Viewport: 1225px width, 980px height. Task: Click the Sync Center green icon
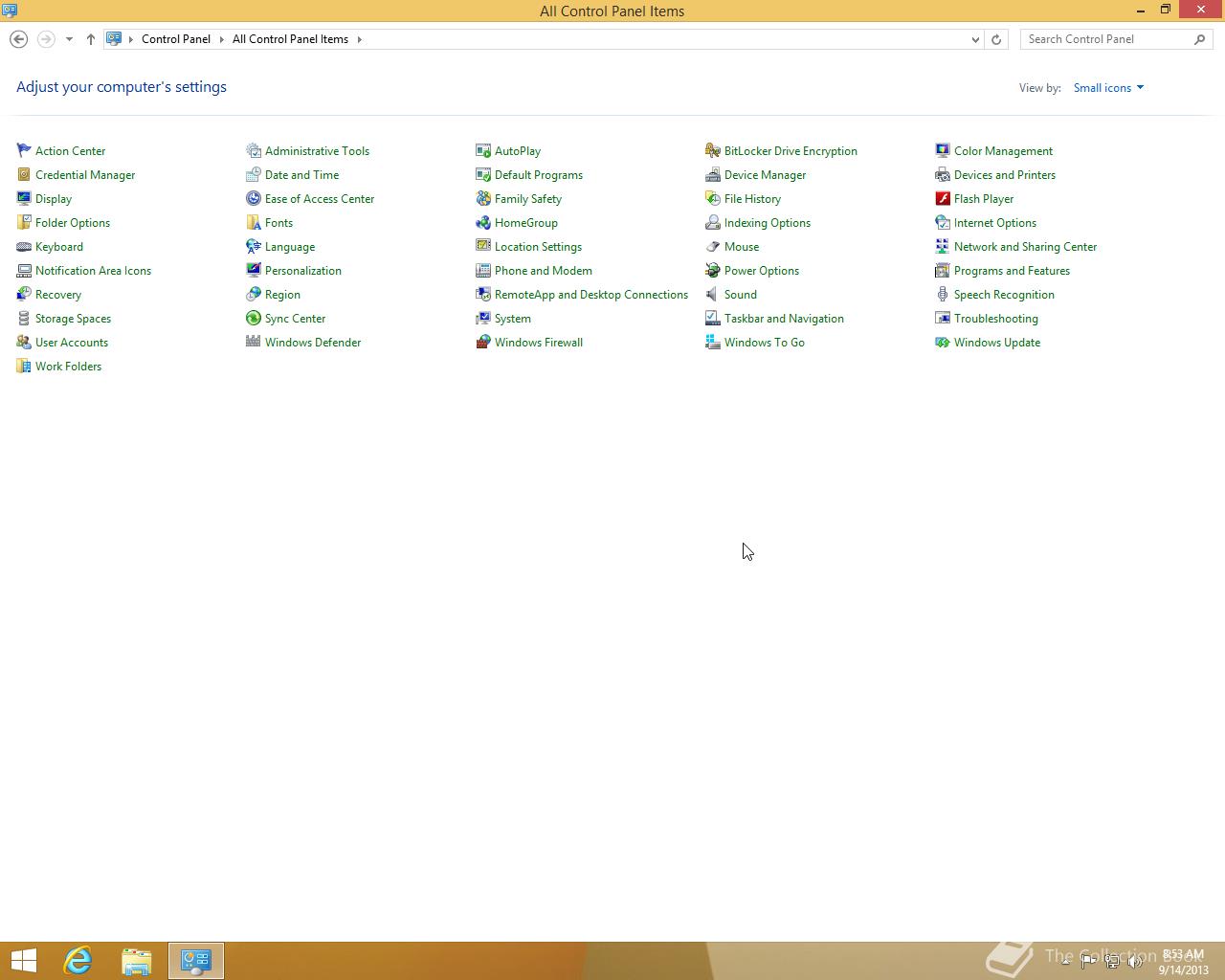[x=254, y=318]
